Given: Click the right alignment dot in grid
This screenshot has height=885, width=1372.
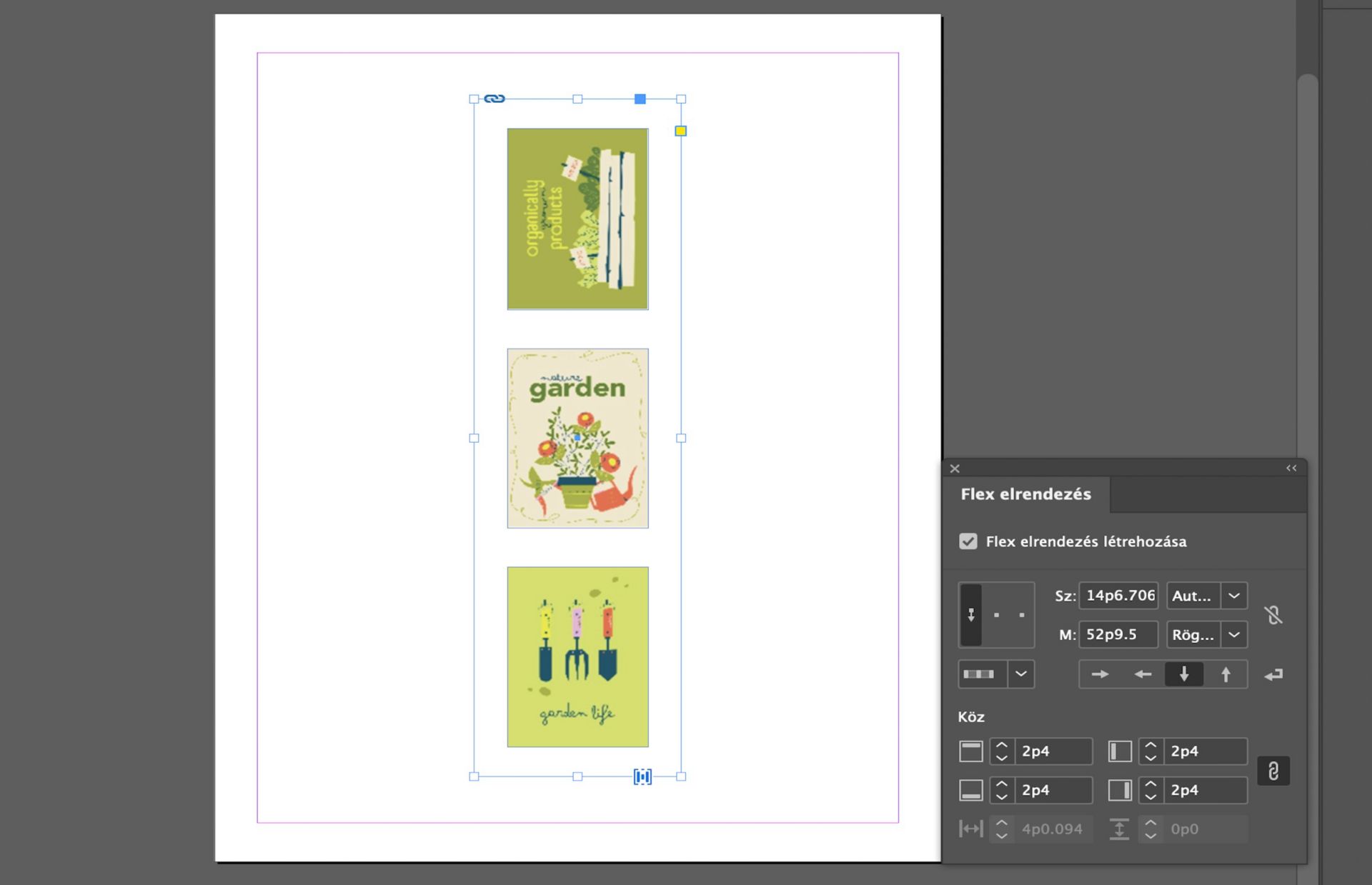Looking at the screenshot, I should pyautogui.click(x=1022, y=615).
